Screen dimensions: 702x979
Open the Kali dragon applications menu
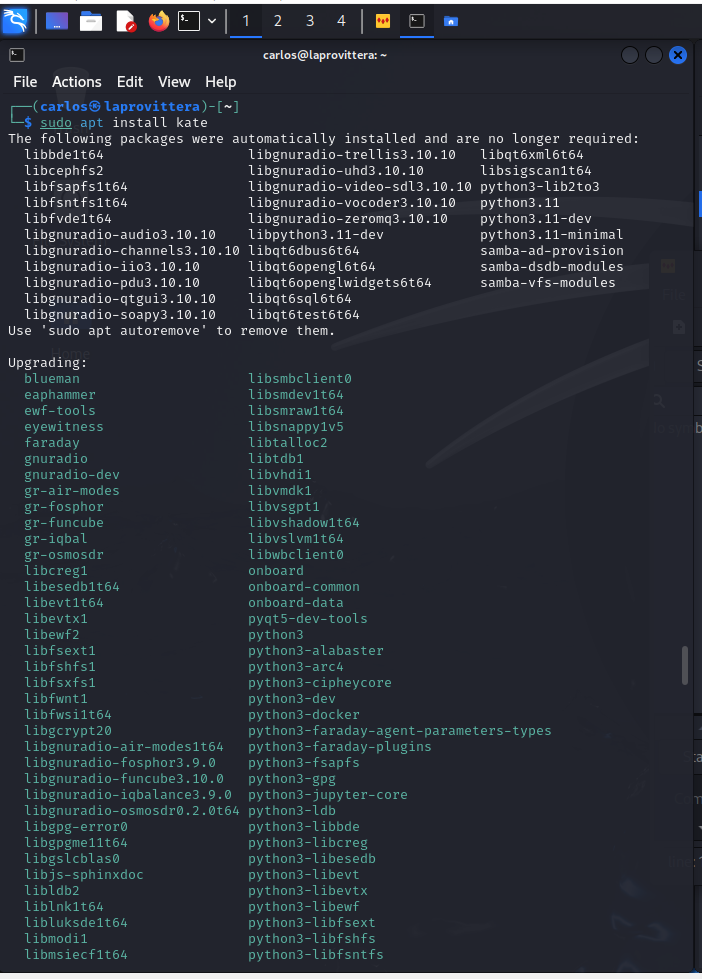point(15,21)
